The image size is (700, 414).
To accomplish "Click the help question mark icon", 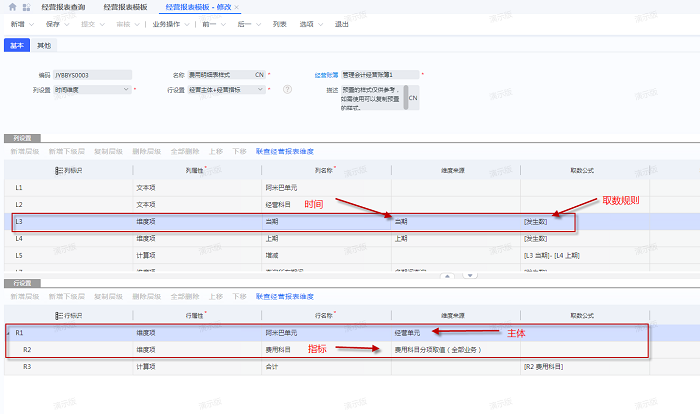I will click(287, 89).
